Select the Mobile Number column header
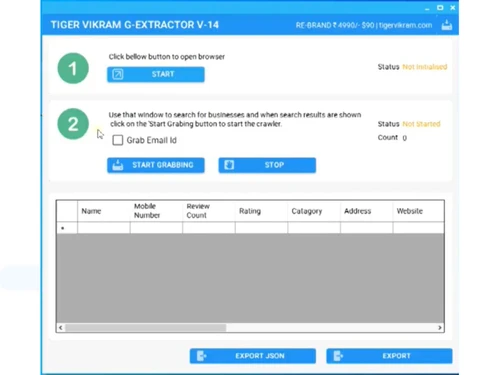 [156, 211]
